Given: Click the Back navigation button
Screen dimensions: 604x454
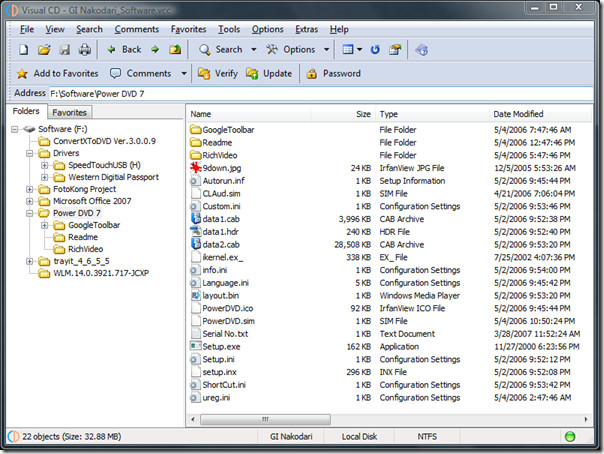Looking at the screenshot, I should tap(124, 50).
